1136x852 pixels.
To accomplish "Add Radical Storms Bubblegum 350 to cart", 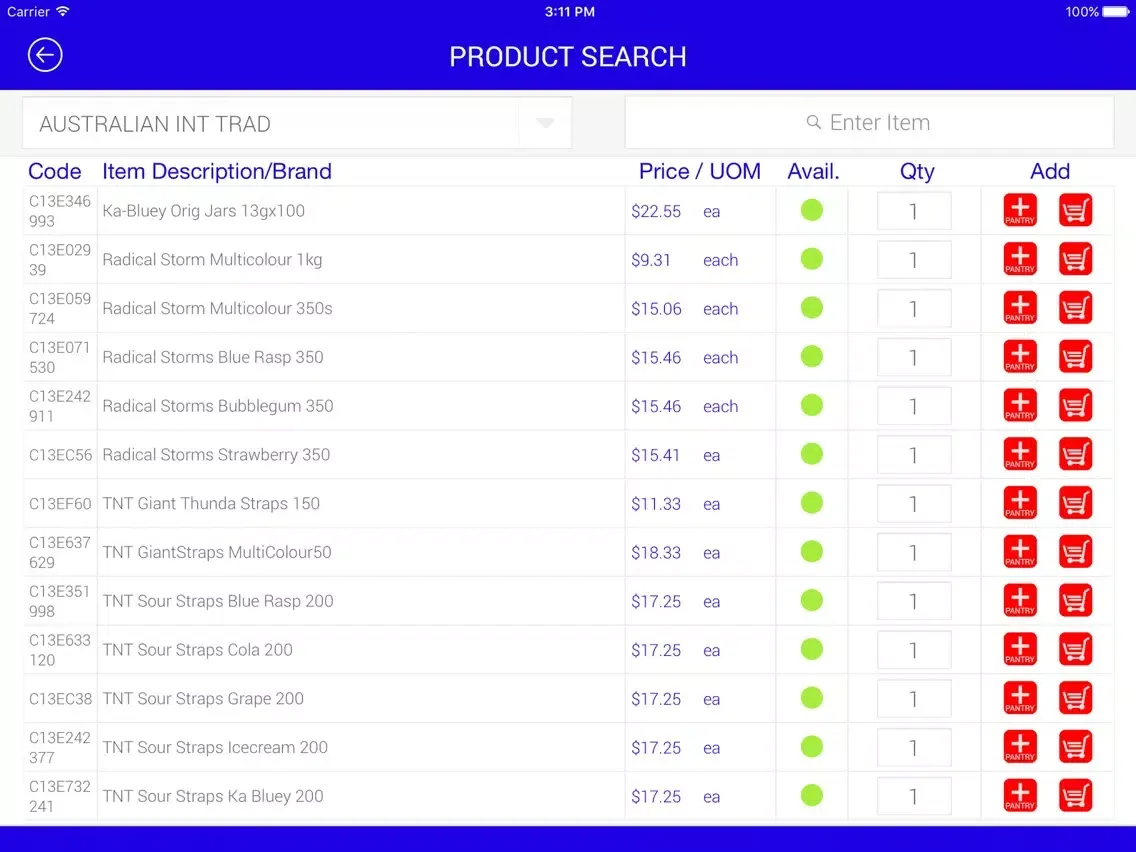I will (x=1075, y=406).
